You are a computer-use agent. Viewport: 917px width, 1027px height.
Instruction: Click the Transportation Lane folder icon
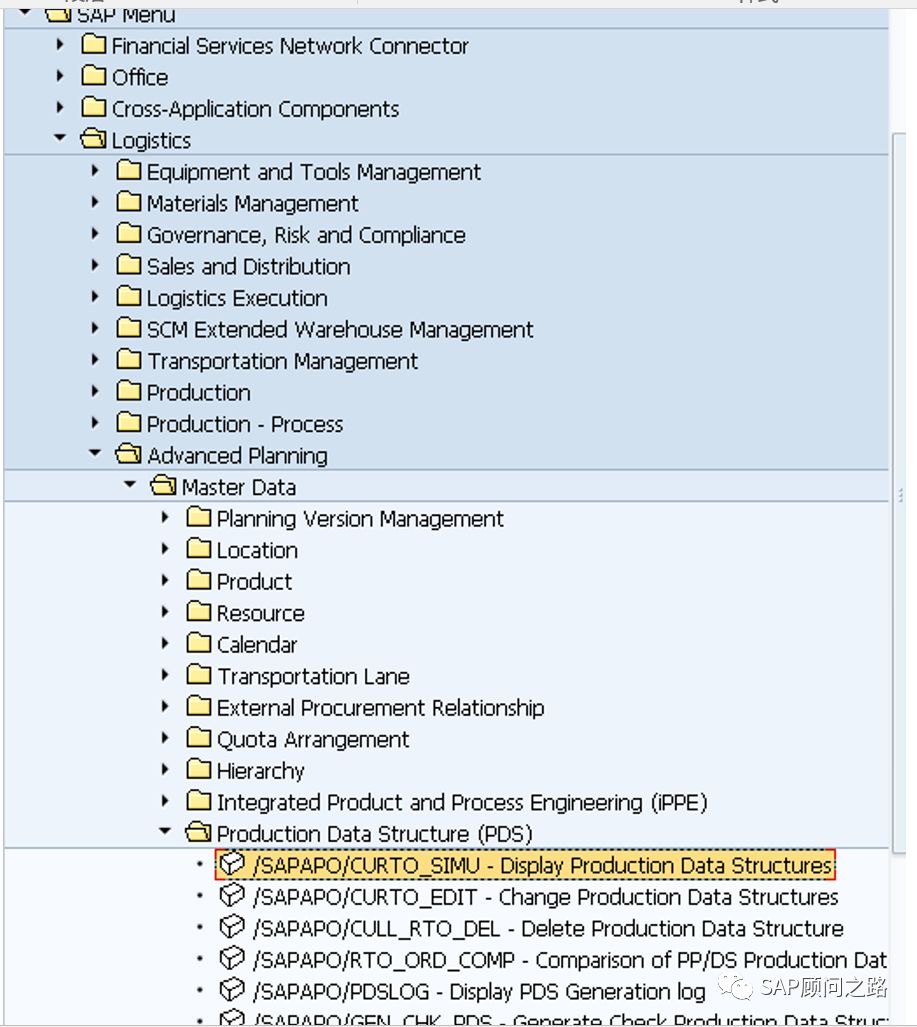coord(199,676)
